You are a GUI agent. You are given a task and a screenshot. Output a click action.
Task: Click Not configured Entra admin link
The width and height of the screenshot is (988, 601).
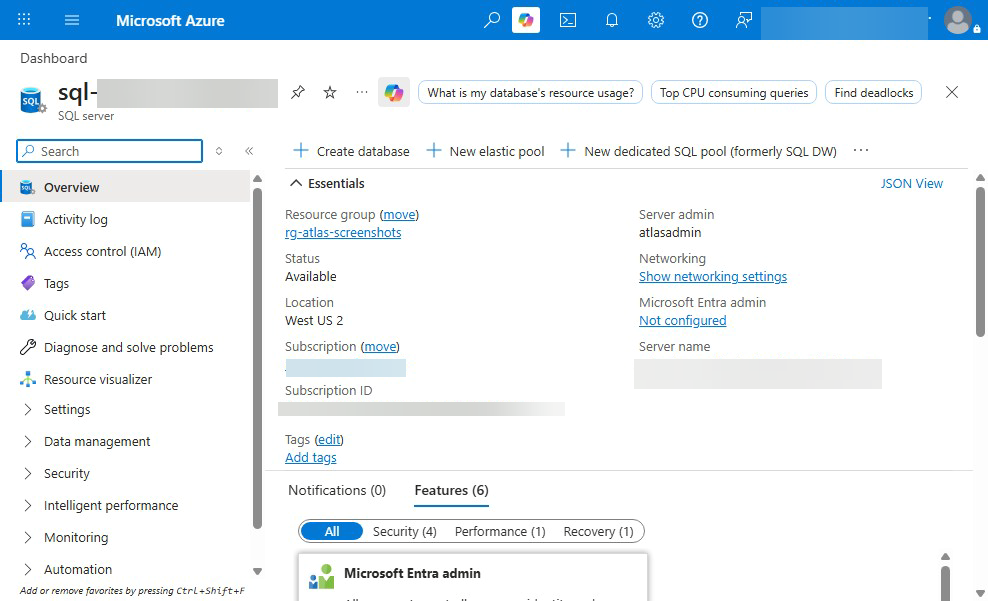point(682,321)
